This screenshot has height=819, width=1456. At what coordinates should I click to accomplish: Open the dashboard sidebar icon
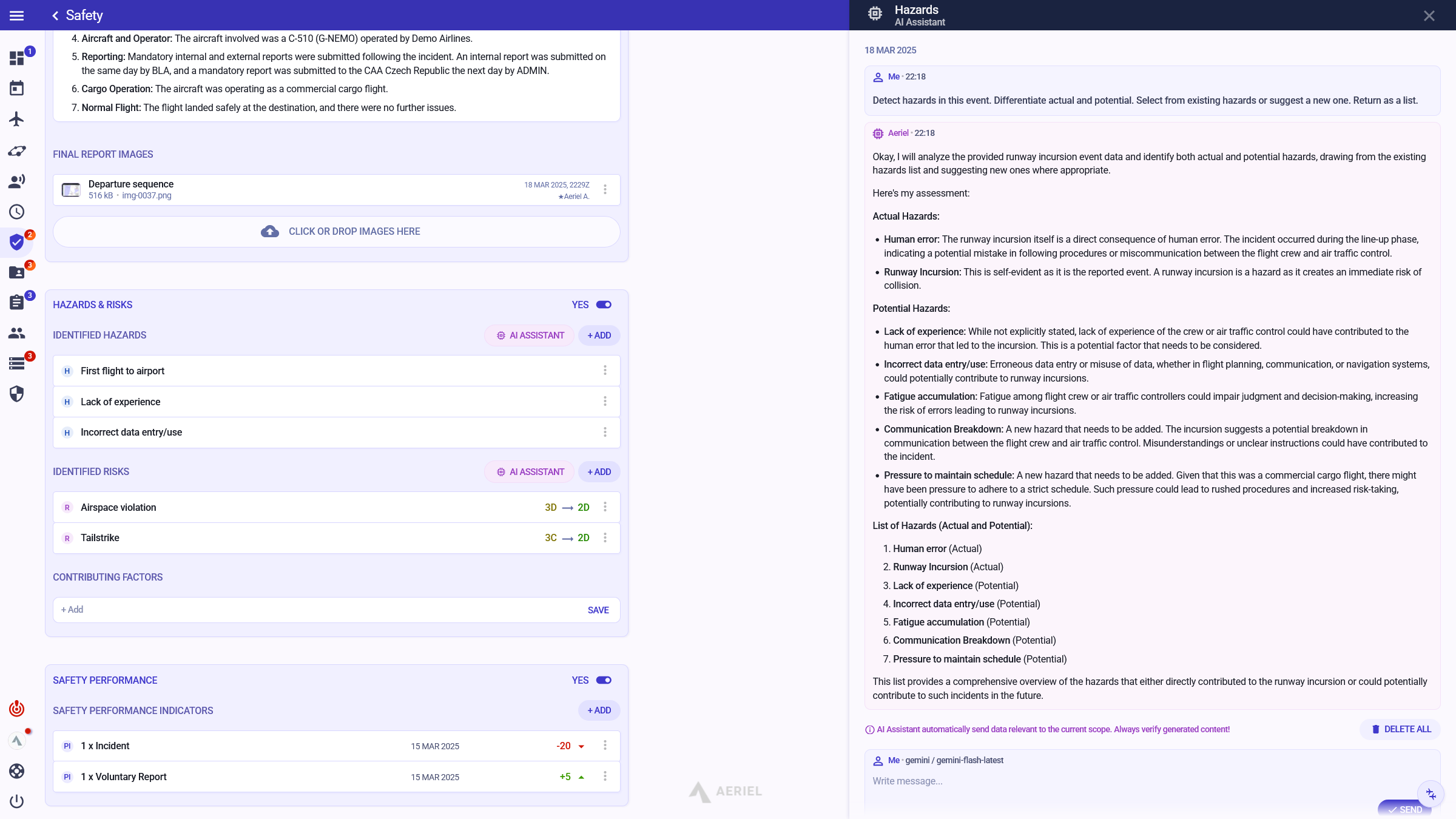[16, 58]
